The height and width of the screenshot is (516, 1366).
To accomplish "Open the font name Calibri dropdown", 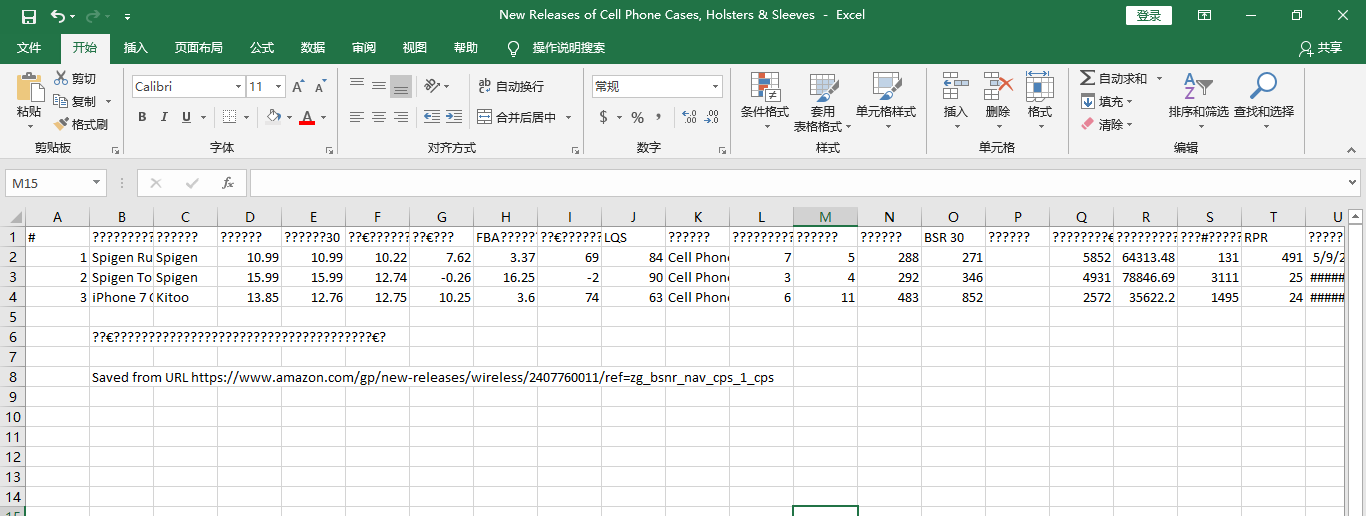I will 238,87.
